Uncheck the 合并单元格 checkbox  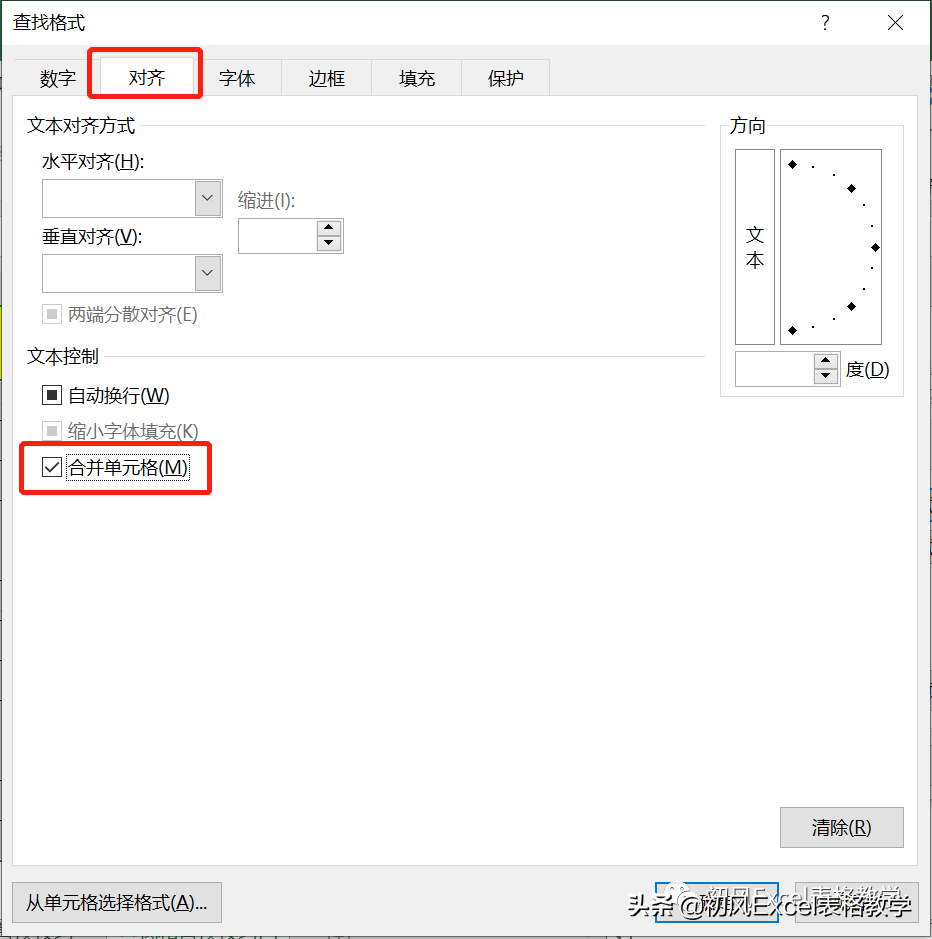click(52, 467)
